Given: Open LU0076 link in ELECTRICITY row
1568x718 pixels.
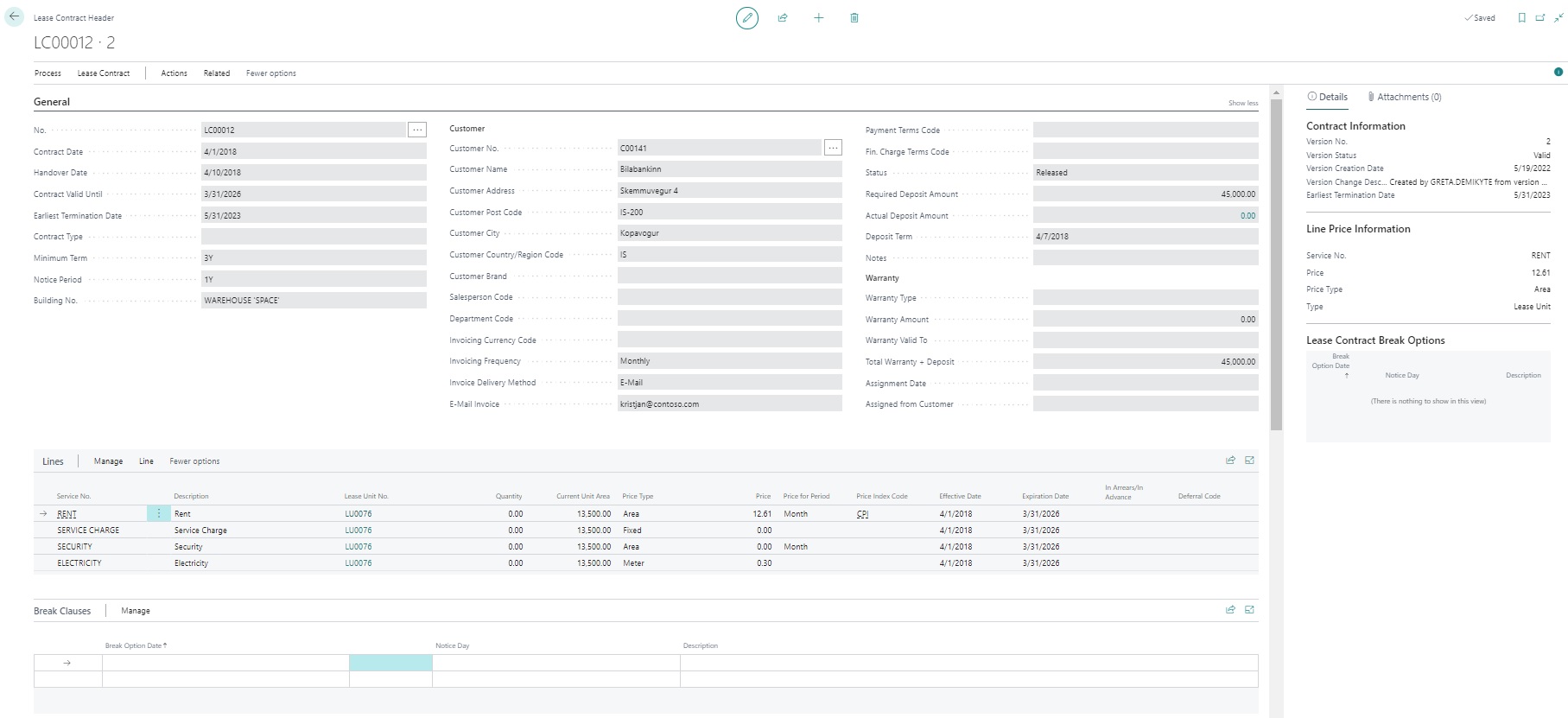Looking at the screenshot, I should point(359,563).
